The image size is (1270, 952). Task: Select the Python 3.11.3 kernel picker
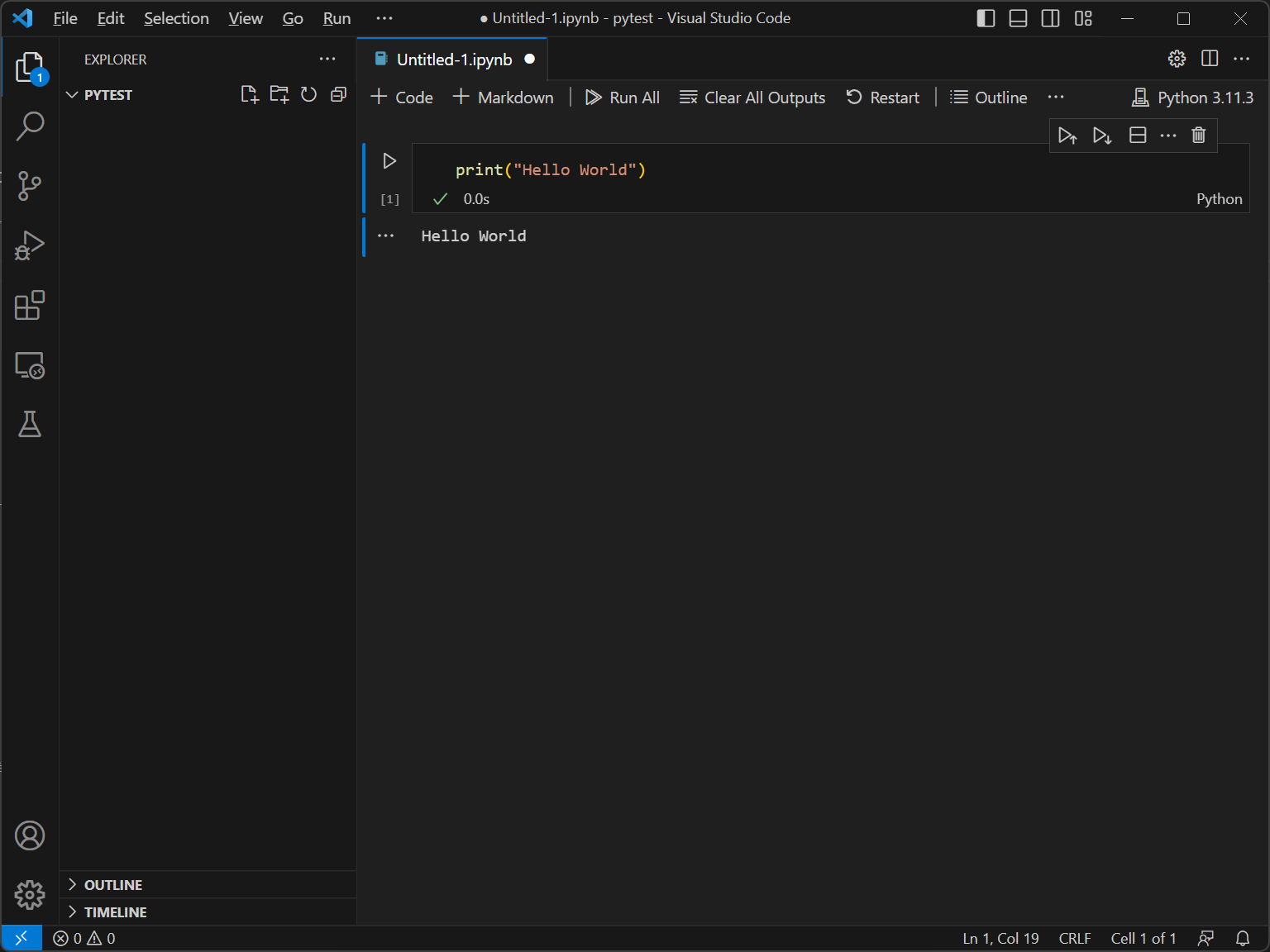pos(1192,98)
